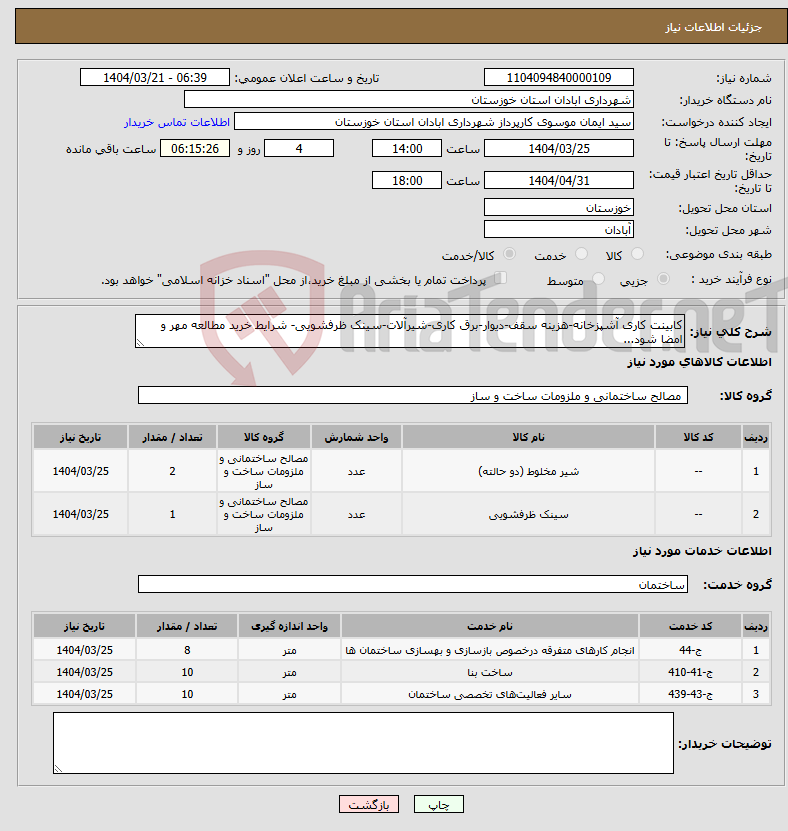Click the اطلاعات خدمات مورد نیاز heading
Image resolution: width=788 pixels, height=831 pixels.
pos(702,551)
